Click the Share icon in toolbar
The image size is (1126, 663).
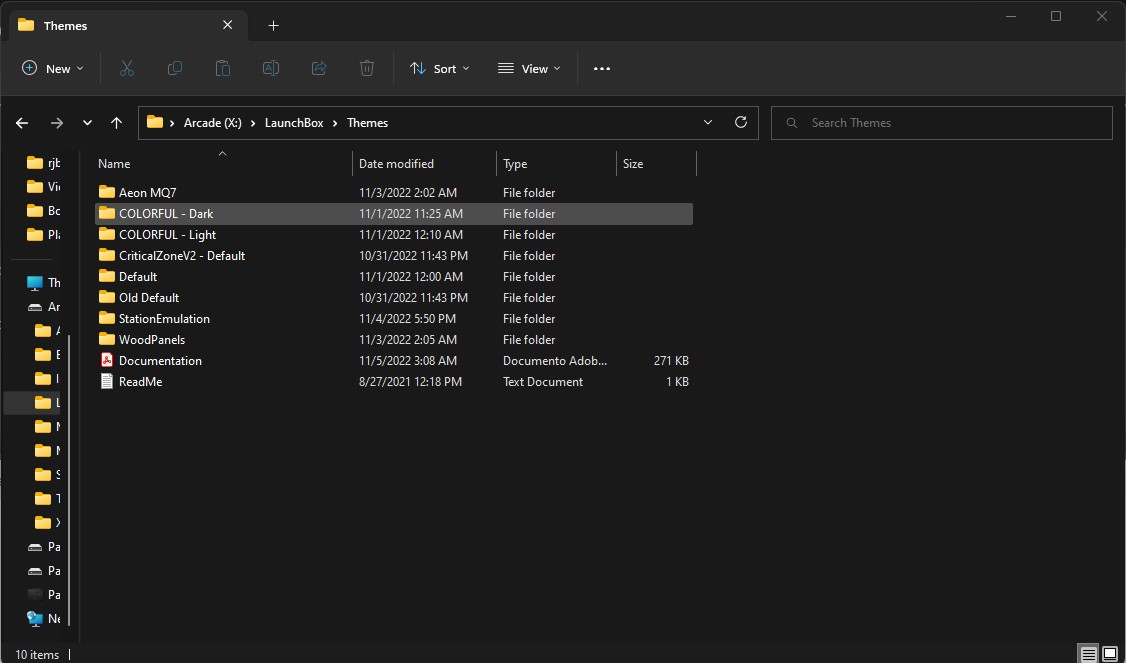click(x=319, y=68)
